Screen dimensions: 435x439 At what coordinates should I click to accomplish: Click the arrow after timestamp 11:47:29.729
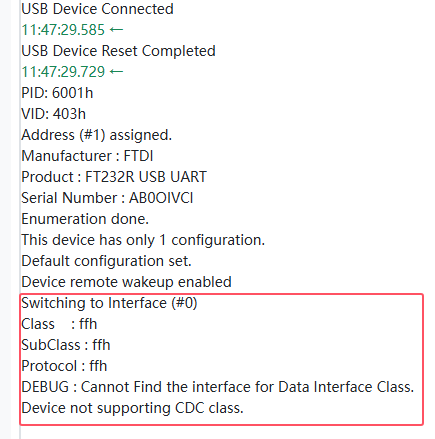pos(116,72)
